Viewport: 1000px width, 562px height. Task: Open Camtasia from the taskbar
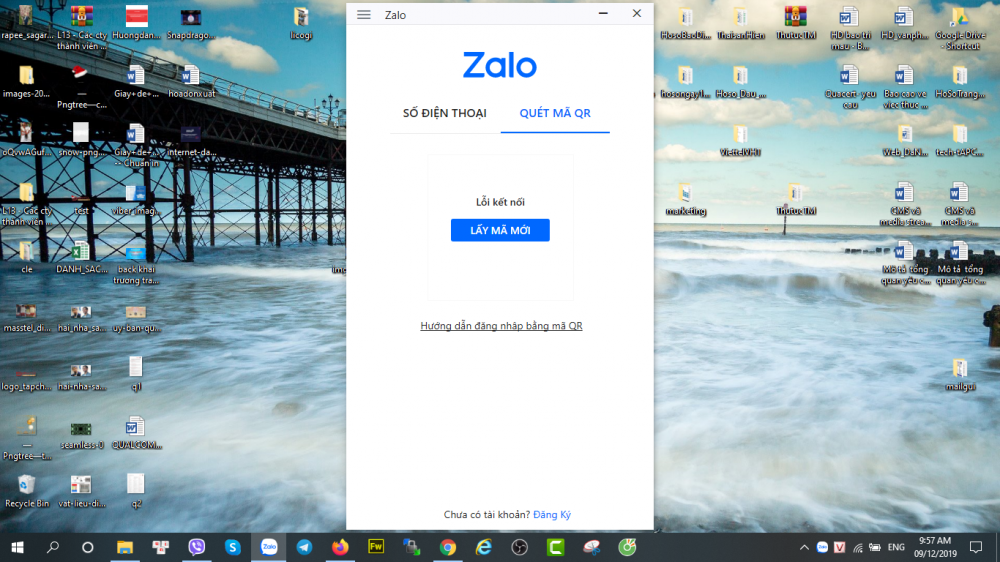[x=555, y=547]
